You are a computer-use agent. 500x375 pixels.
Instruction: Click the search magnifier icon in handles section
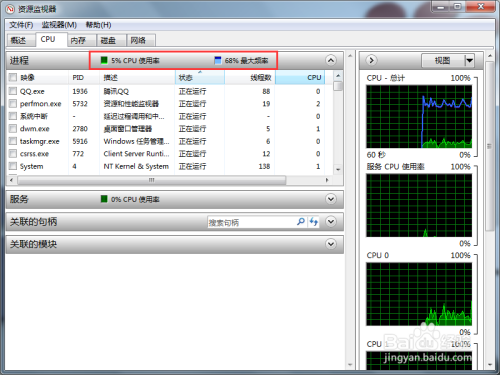click(301, 222)
